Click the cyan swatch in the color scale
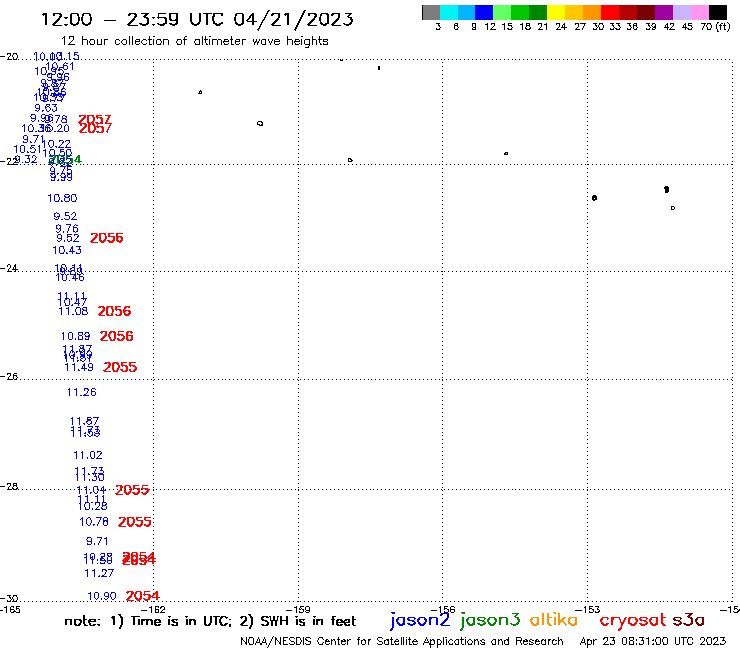Image resolution: width=740 pixels, height=650 pixels. (449, 12)
